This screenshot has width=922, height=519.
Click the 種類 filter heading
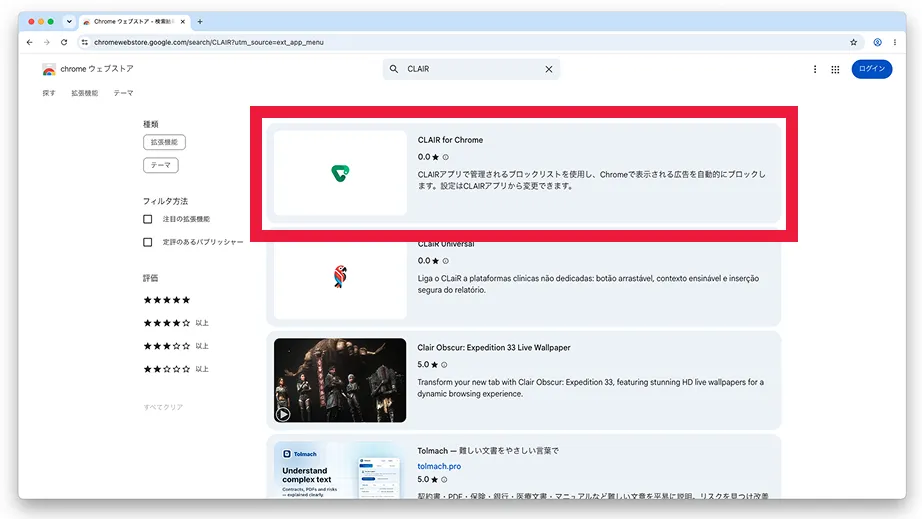[x=151, y=124]
